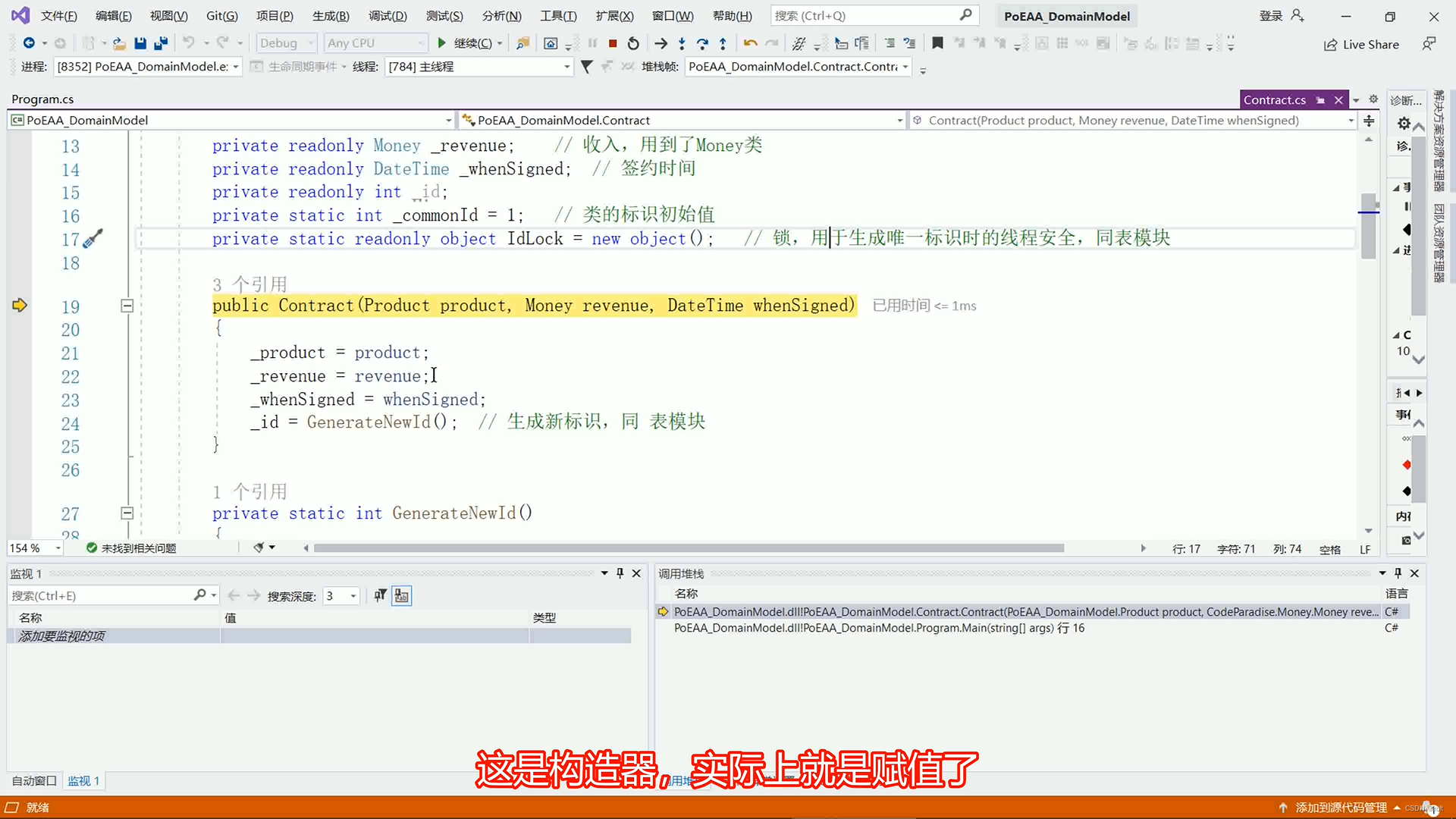The width and height of the screenshot is (1456, 819).
Task: Click the Save file icon
Action: [140, 43]
